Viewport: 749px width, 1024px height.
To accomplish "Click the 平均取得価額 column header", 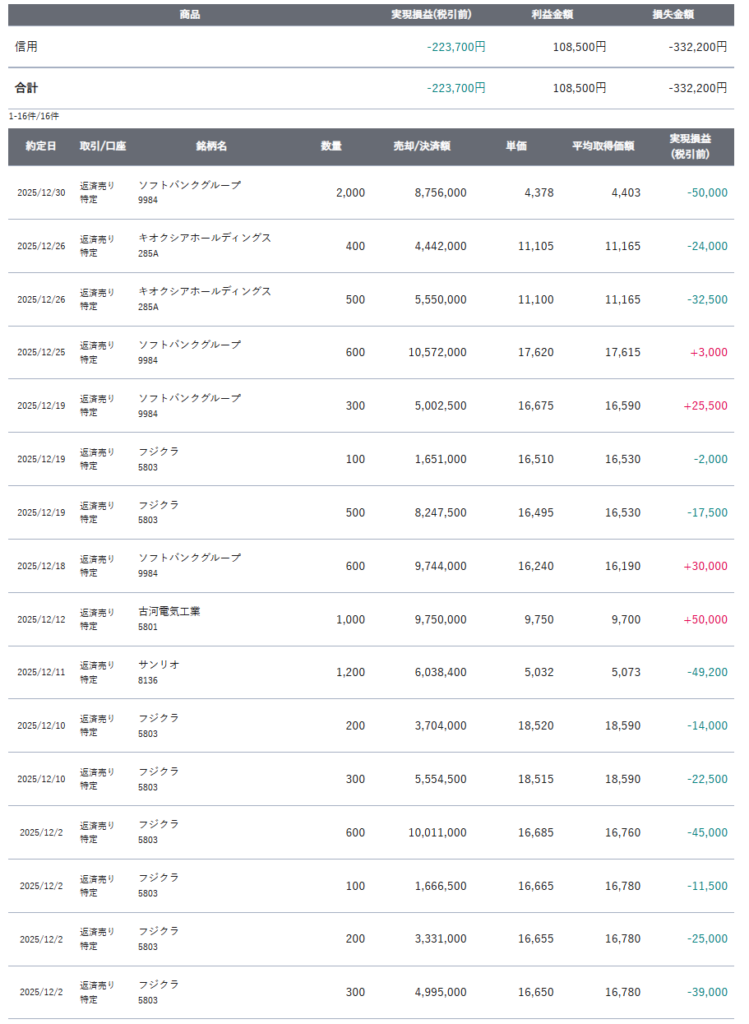I will point(603,146).
